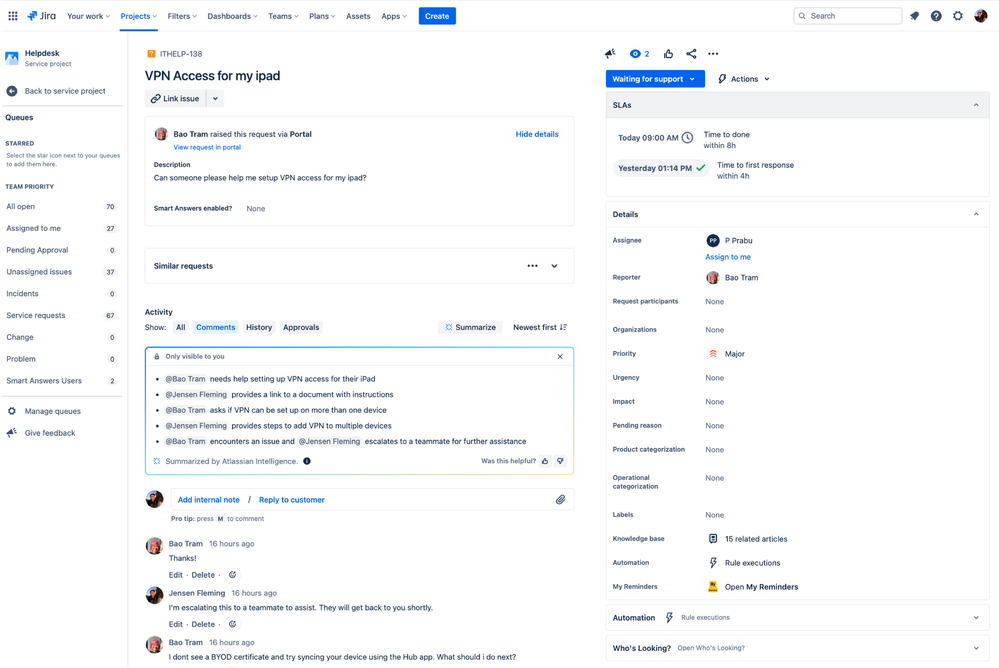Image resolution: width=999 pixels, height=668 pixels.
Task: Close the AI summary panel
Action: pos(560,356)
